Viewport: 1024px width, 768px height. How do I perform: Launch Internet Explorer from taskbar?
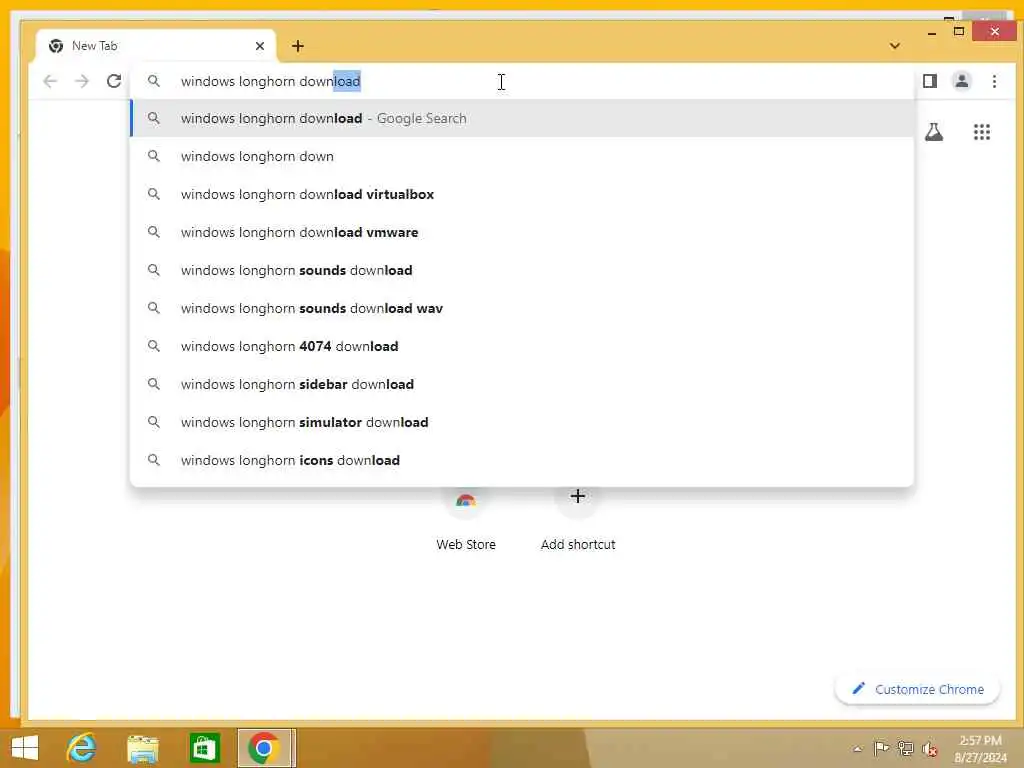82,748
